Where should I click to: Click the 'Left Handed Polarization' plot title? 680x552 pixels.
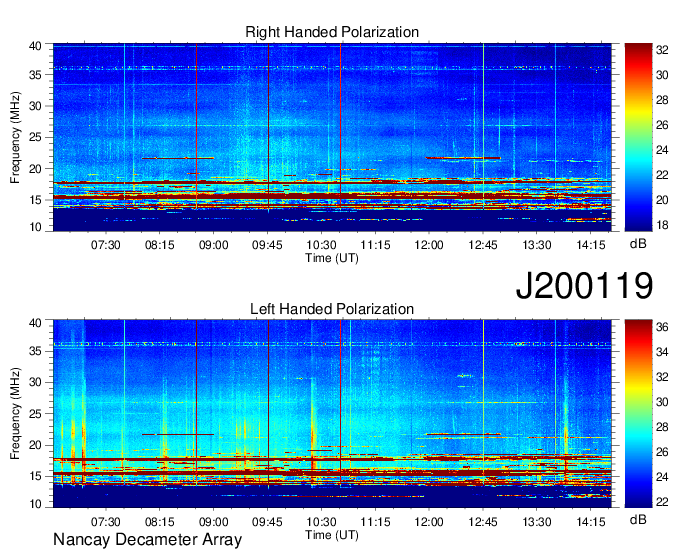pos(332,309)
